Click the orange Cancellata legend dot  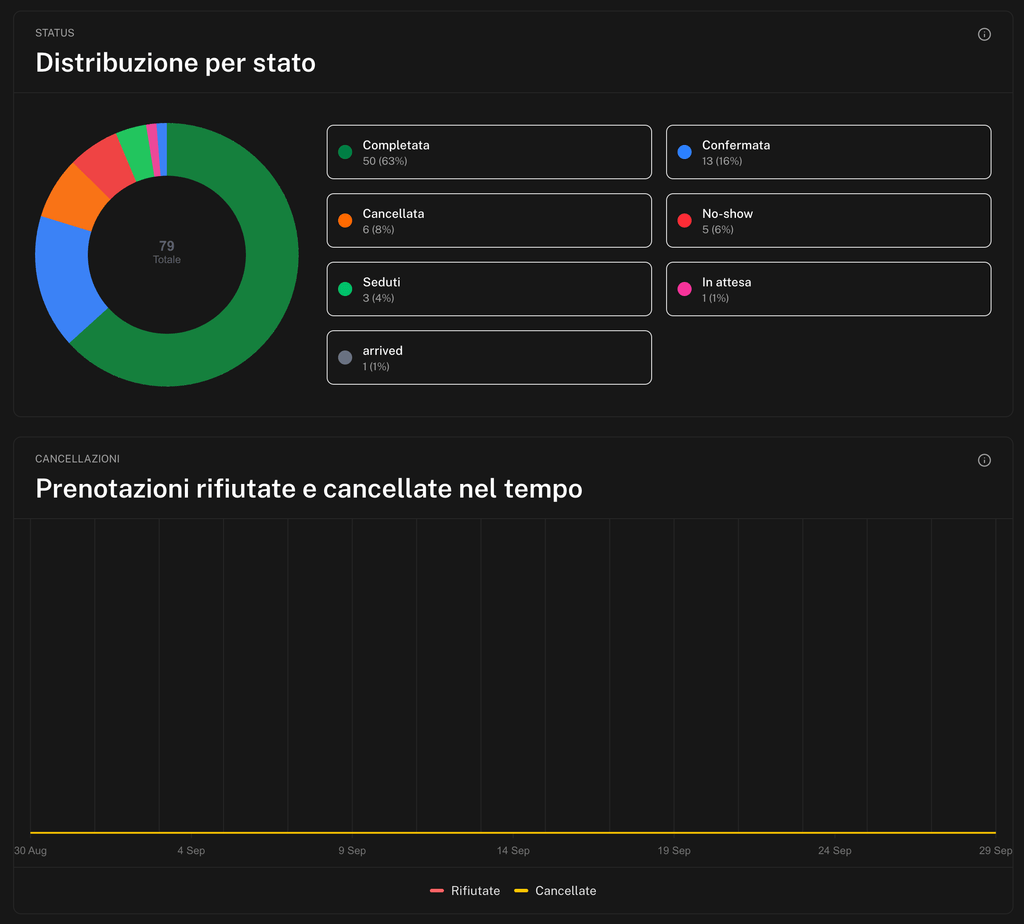coord(345,221)
